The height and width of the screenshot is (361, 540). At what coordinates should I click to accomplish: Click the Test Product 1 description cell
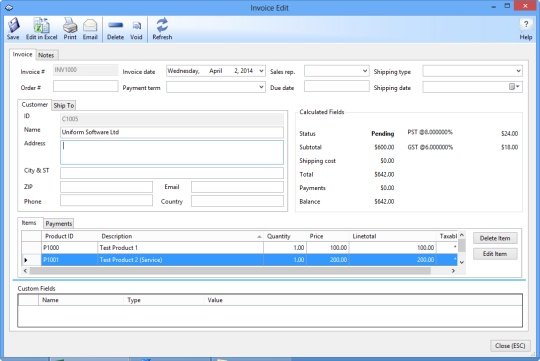coord(180,248)
